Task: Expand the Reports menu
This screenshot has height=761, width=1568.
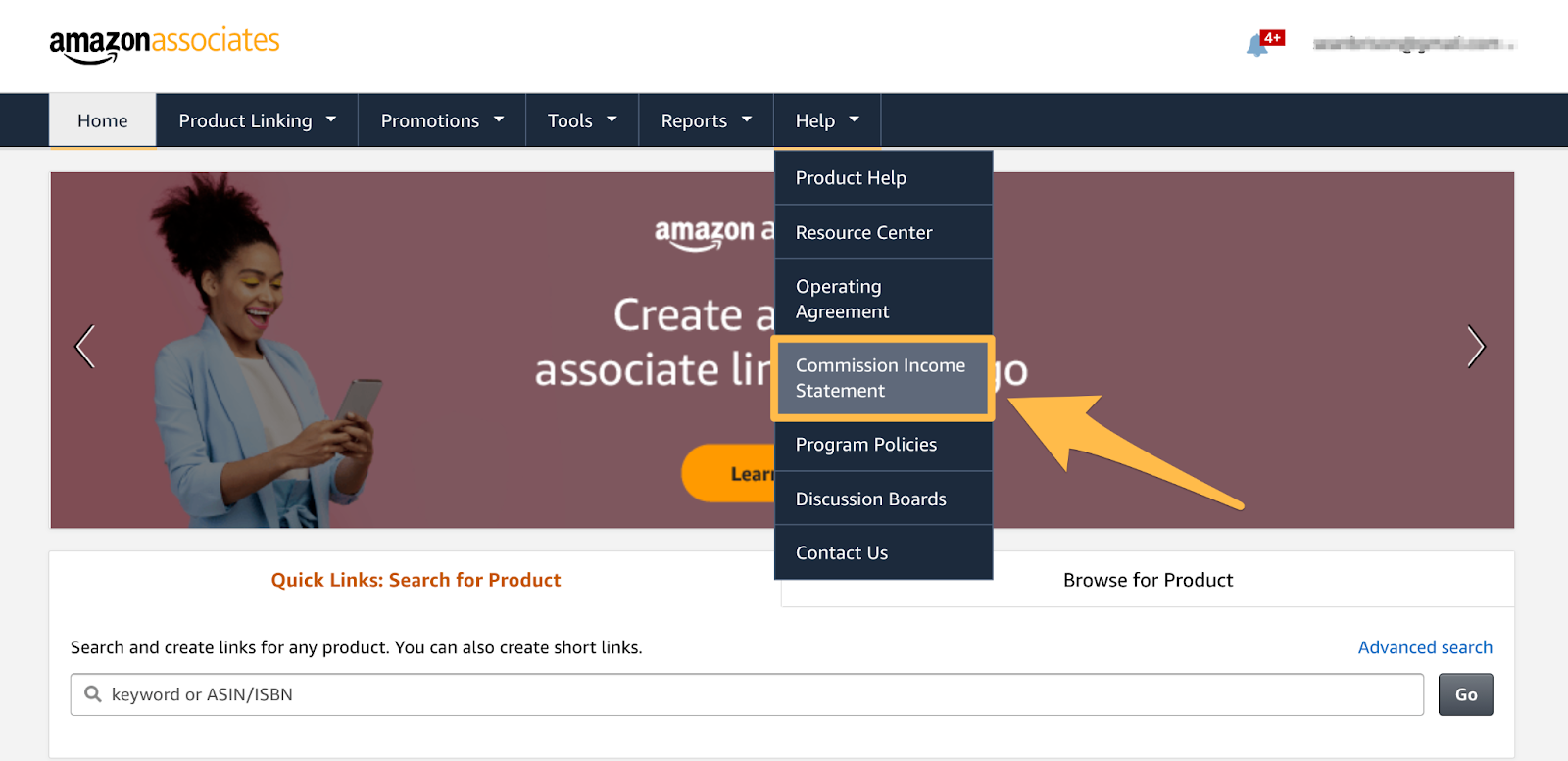Action: (x=706, y=120)
